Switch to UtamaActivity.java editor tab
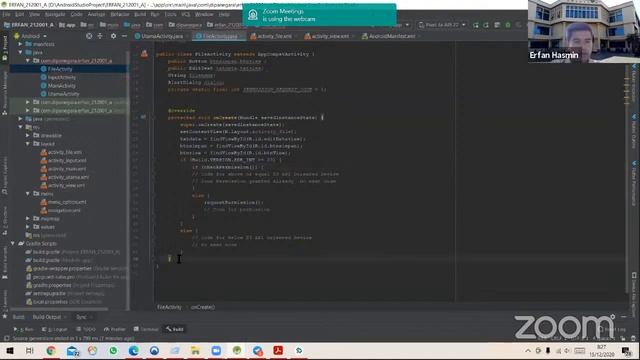Screen dimensions: 640x360 pos(162,36)
